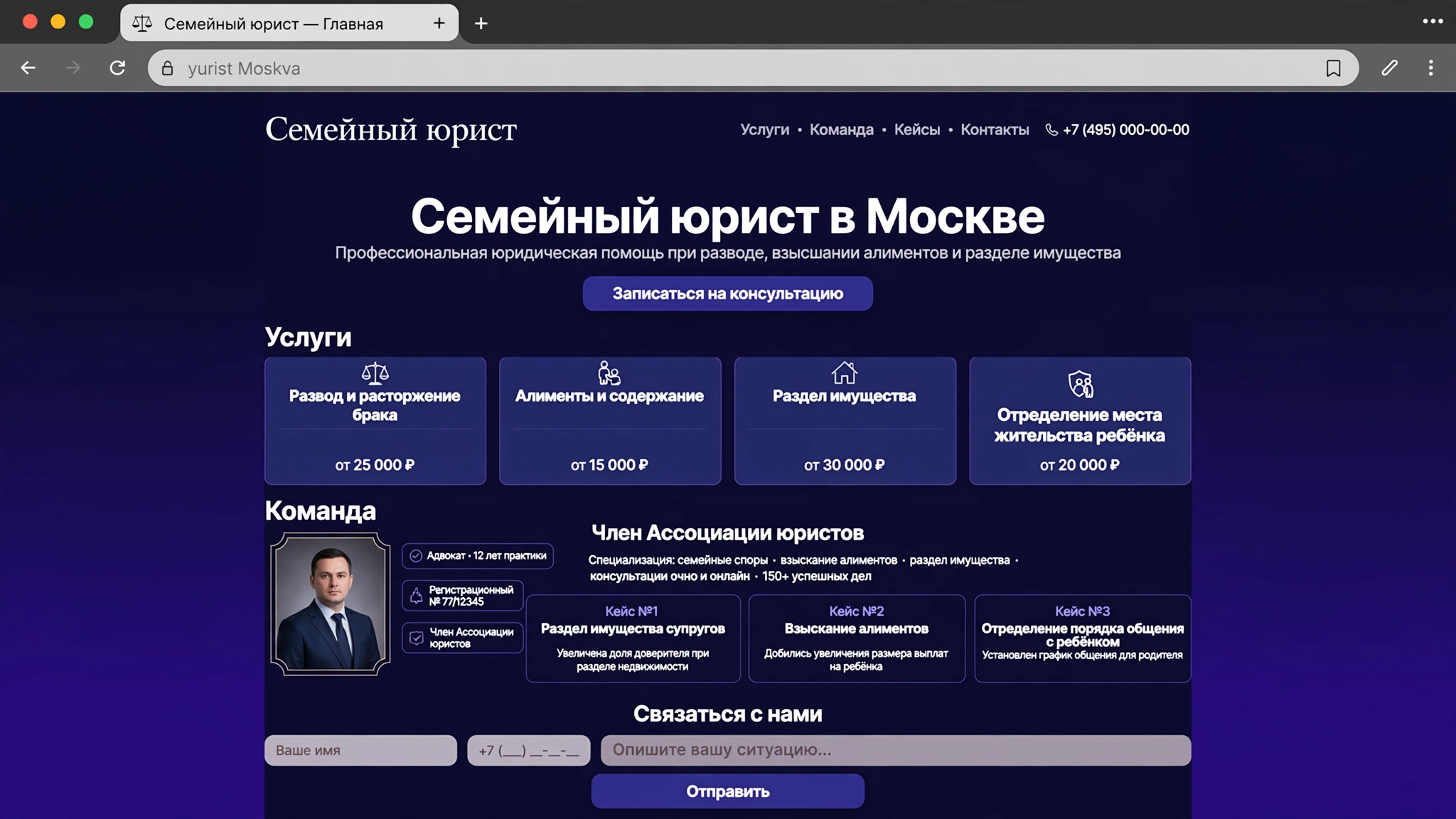
Task: Reload the page with the refresh icon
Action: (x=117, y=68)
